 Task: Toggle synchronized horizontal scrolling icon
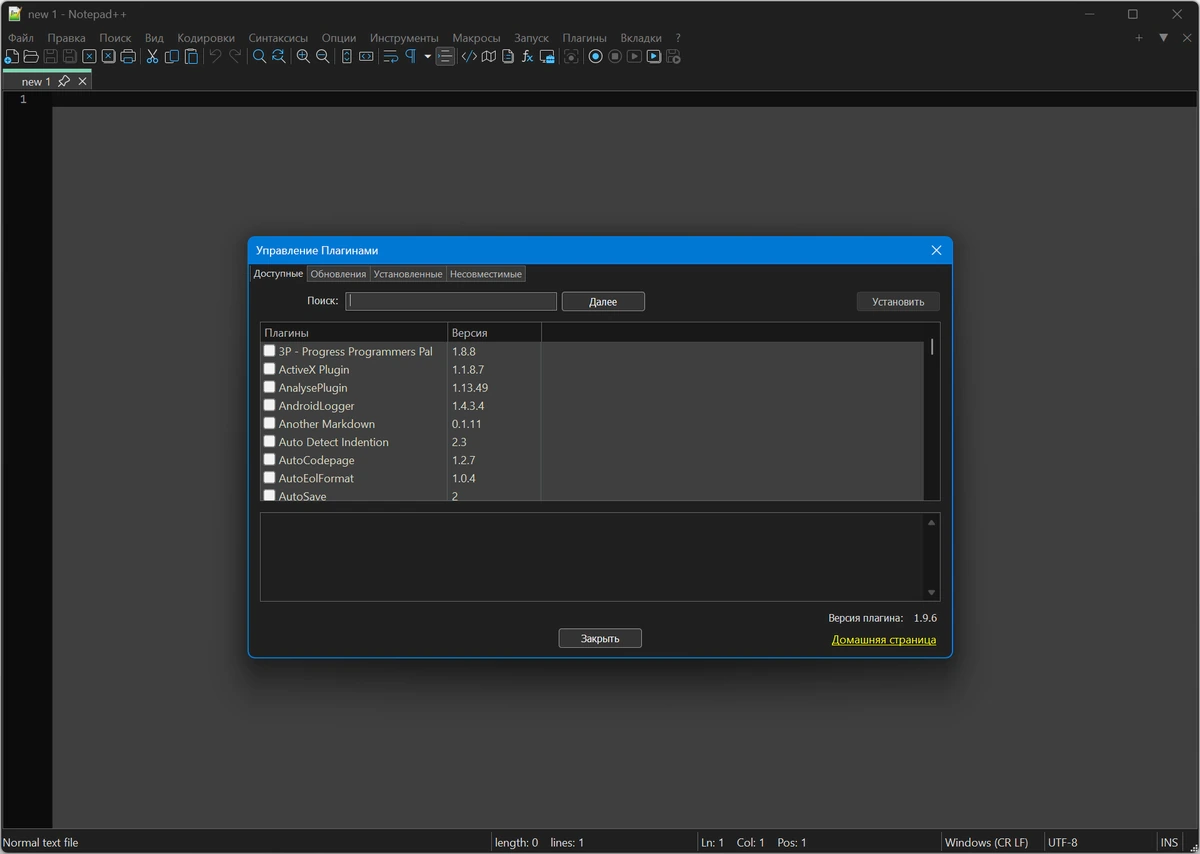pos(366,57)
